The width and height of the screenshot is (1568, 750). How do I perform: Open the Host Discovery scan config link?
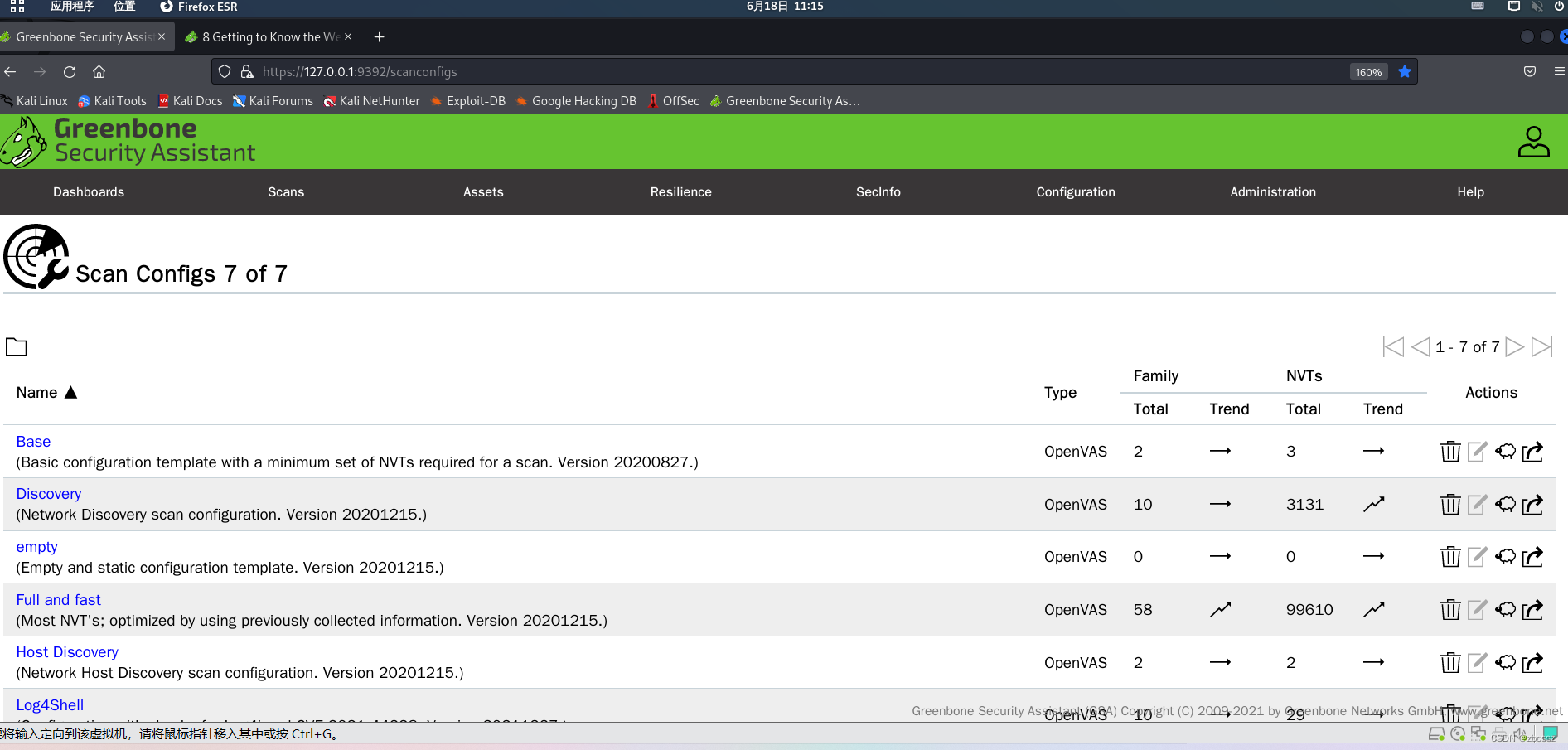pos(67,652)
